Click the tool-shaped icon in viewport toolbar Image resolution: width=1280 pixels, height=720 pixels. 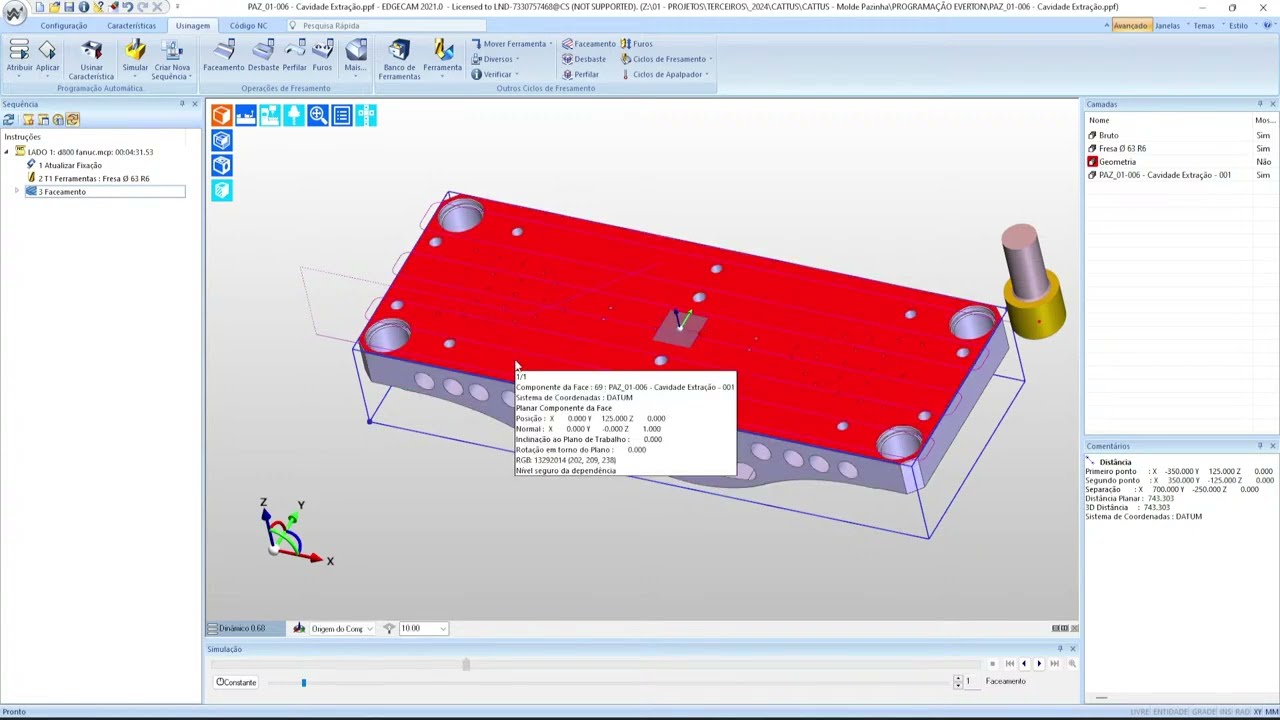click(x=294, y=116)
